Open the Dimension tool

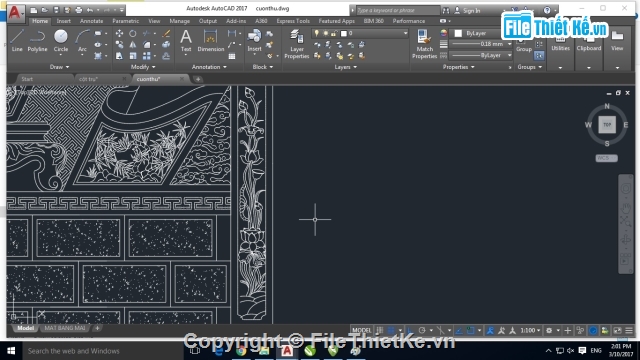211,40
